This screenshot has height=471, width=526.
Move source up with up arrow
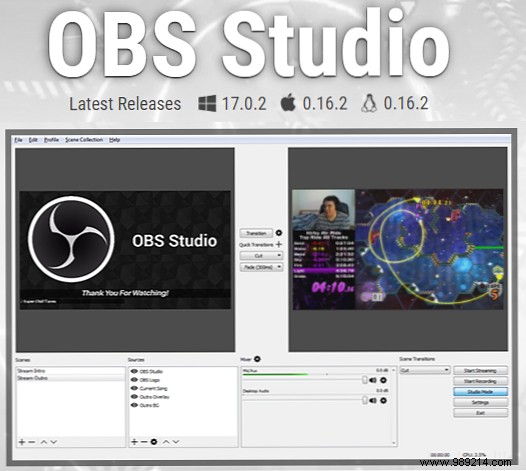[x=166, y=442]
